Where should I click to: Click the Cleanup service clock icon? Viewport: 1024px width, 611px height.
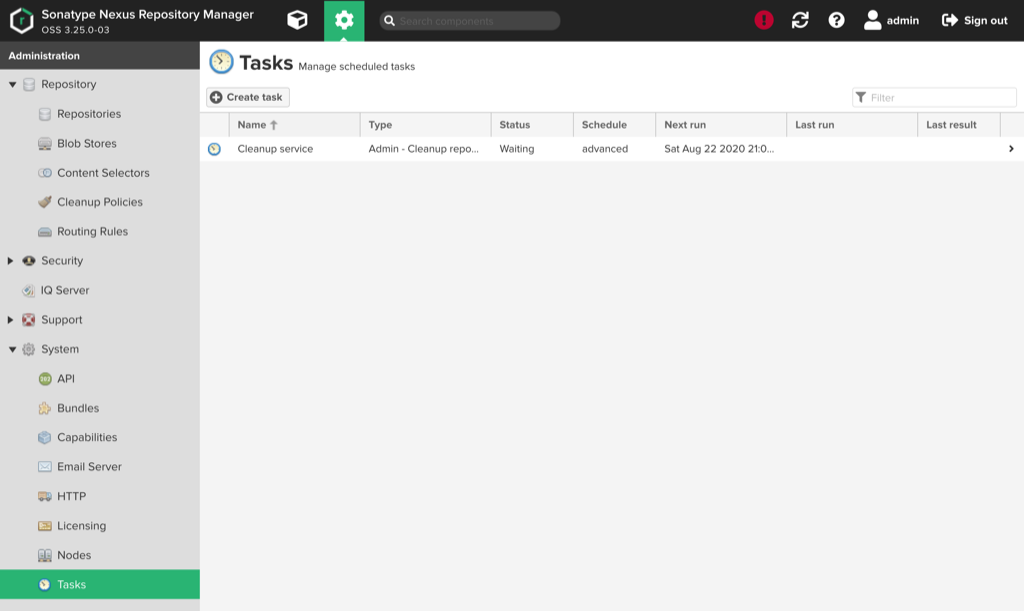[214, 149]
